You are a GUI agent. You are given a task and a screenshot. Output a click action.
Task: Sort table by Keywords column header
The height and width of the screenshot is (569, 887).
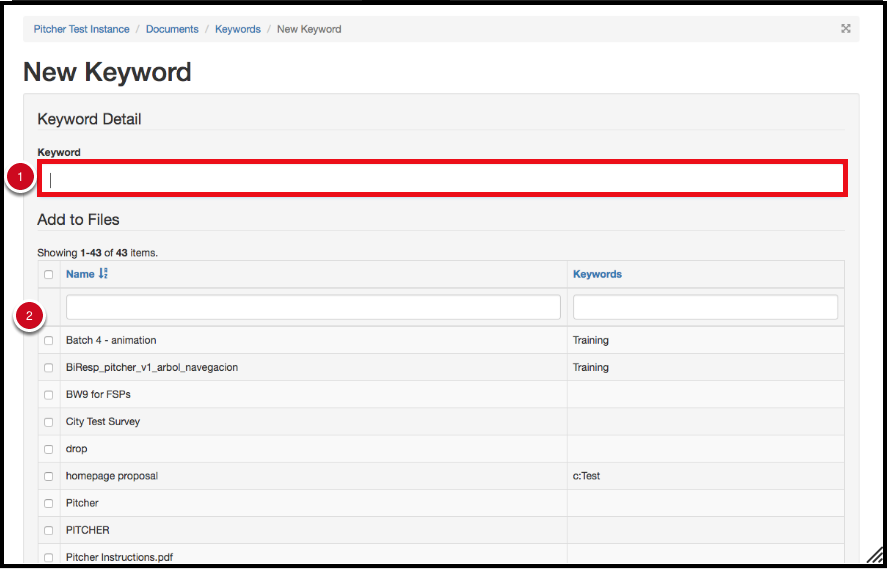click(x=597, y=274)
